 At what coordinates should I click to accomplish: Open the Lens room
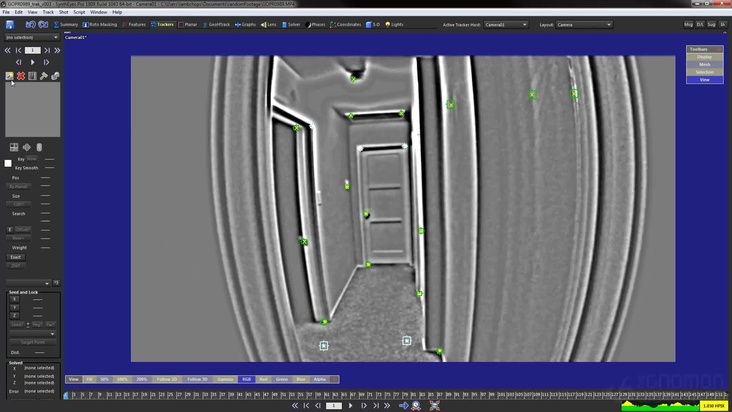(268, 24)
